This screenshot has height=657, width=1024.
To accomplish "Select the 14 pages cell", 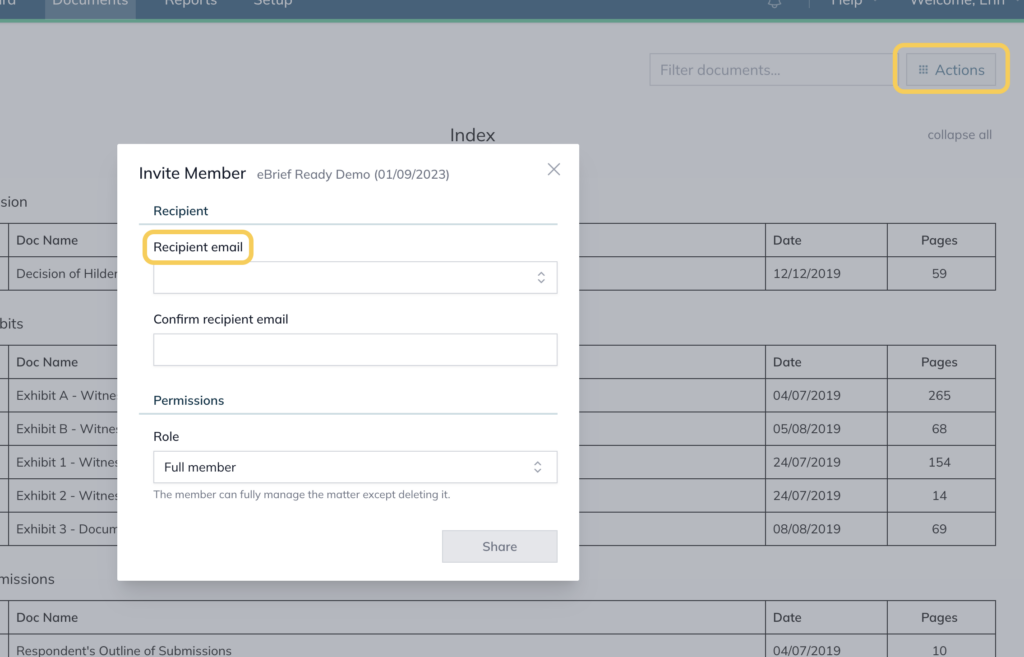I will coord(941,495).
